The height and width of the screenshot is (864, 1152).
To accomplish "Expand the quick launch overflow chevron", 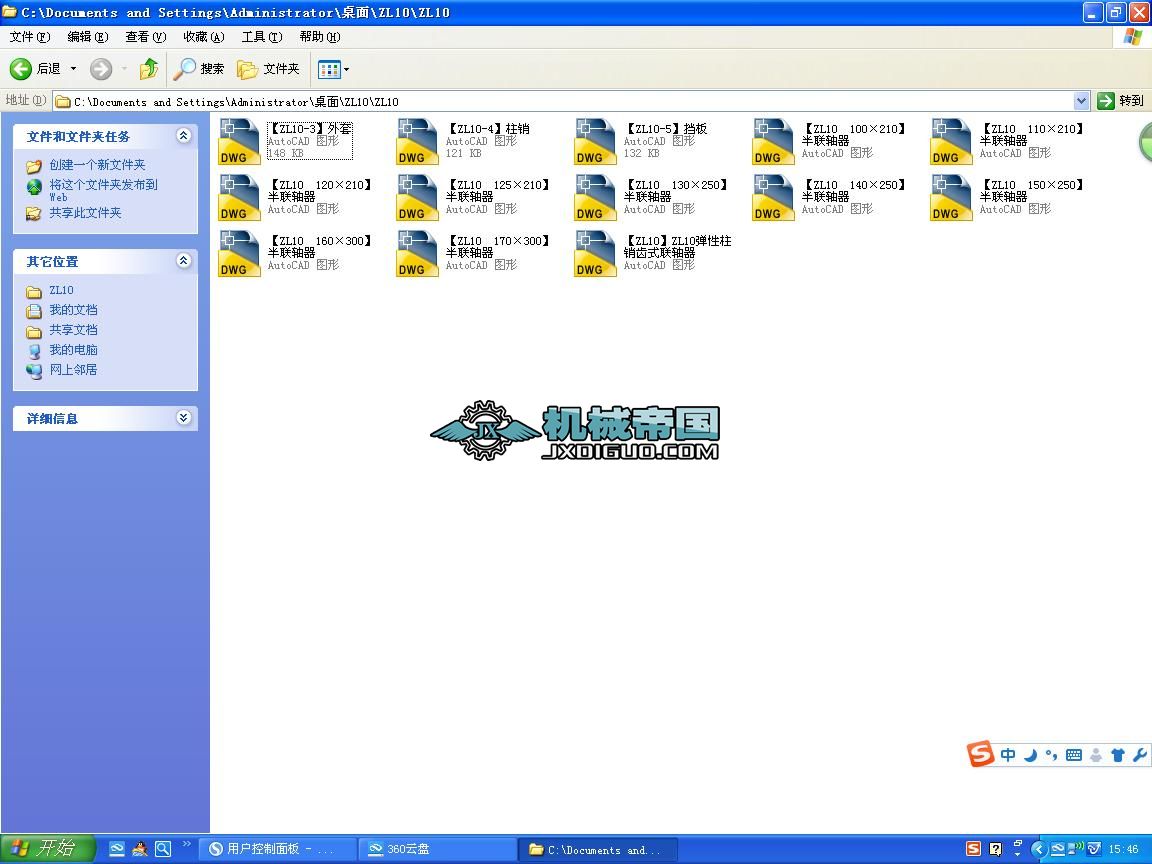I will [187, 843].
